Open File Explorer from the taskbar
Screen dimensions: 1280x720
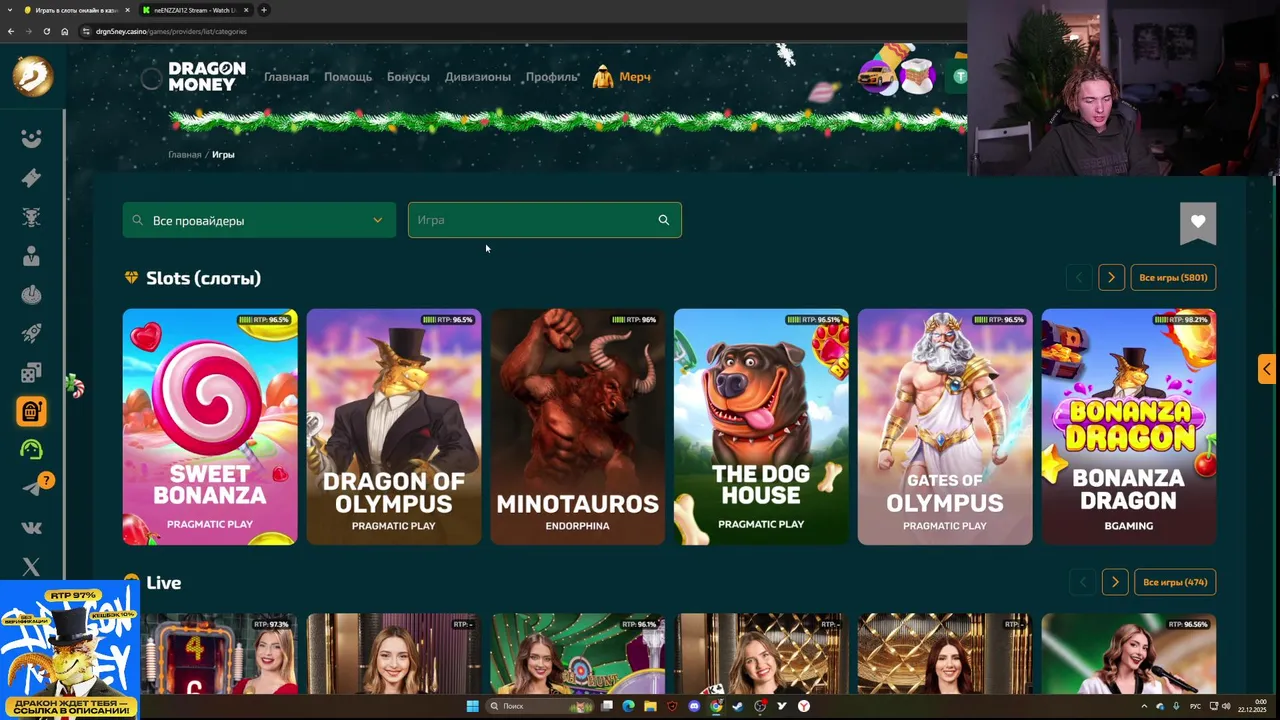[650, 706]
